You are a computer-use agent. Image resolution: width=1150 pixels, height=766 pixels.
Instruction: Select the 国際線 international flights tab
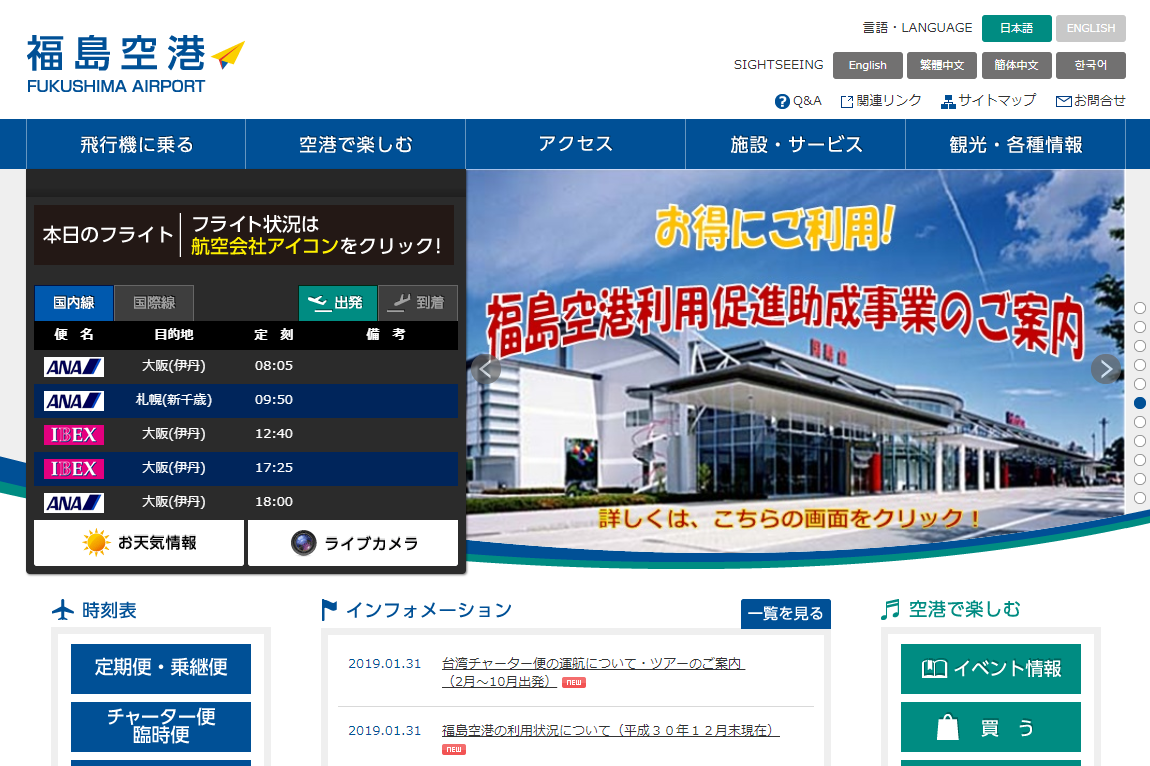(x=154, y=303)
